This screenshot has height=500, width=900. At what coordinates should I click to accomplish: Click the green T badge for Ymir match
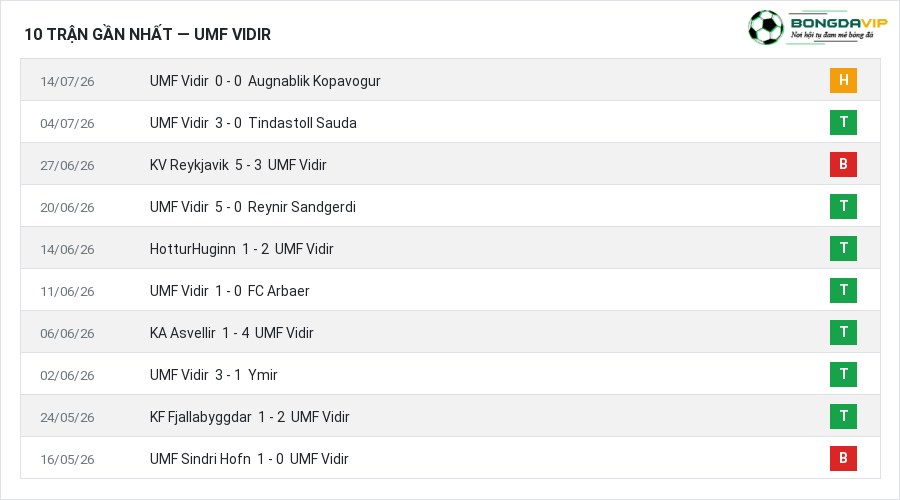(843, 374)
